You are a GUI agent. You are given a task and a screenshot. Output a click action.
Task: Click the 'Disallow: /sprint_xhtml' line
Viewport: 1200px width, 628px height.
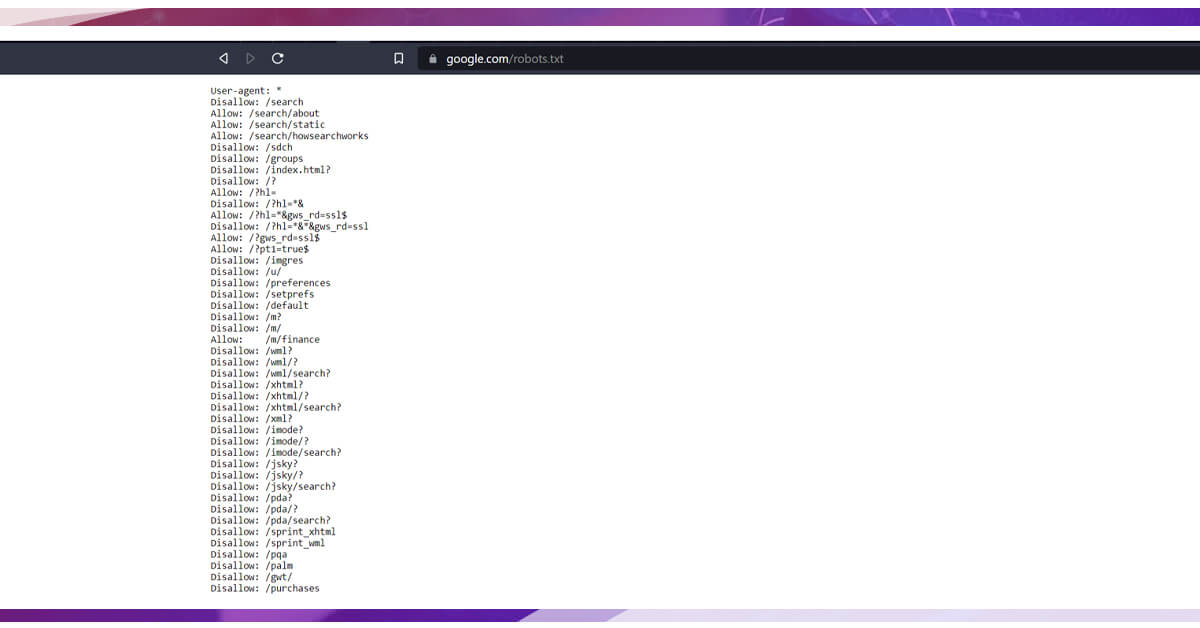(273, 532)
